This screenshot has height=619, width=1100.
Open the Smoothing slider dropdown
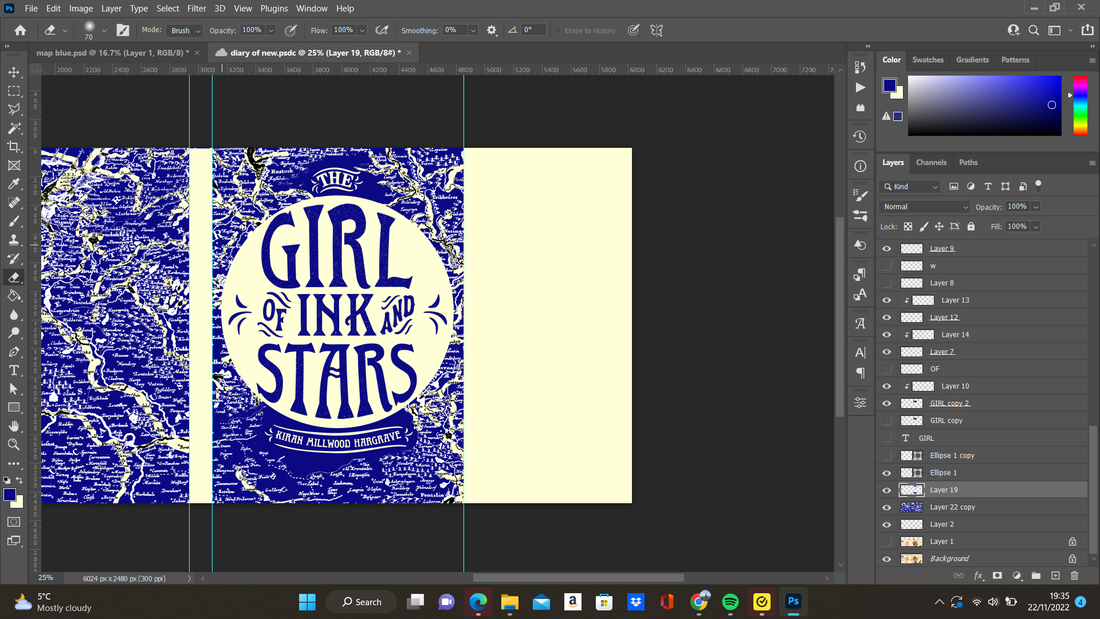473,30
